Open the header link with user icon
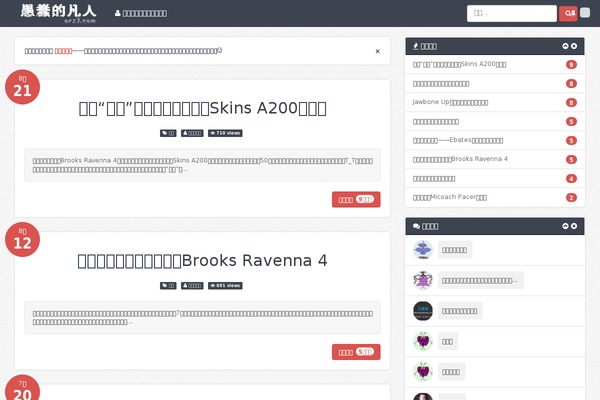Screen dimensions: 600x400 coord(141,13)
